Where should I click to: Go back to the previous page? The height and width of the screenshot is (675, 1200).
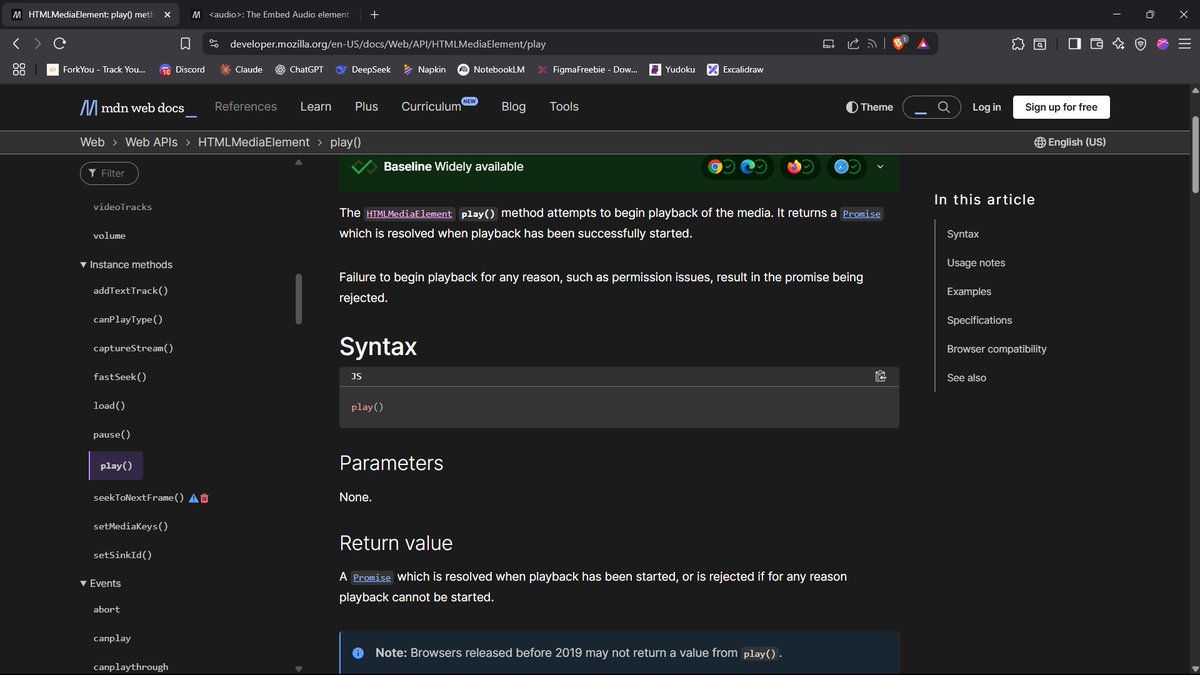[x=16, y=44]
